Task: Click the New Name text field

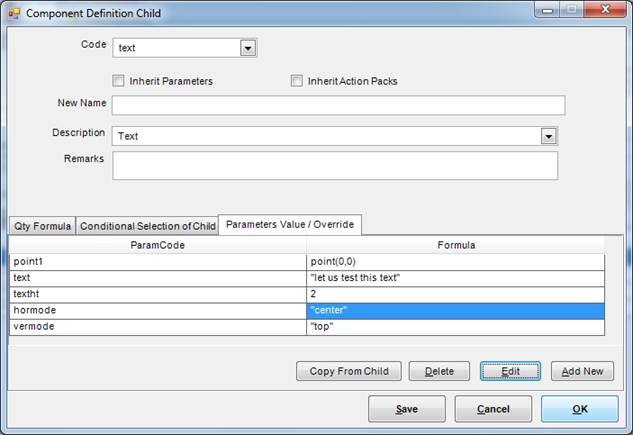Action: 338,106
